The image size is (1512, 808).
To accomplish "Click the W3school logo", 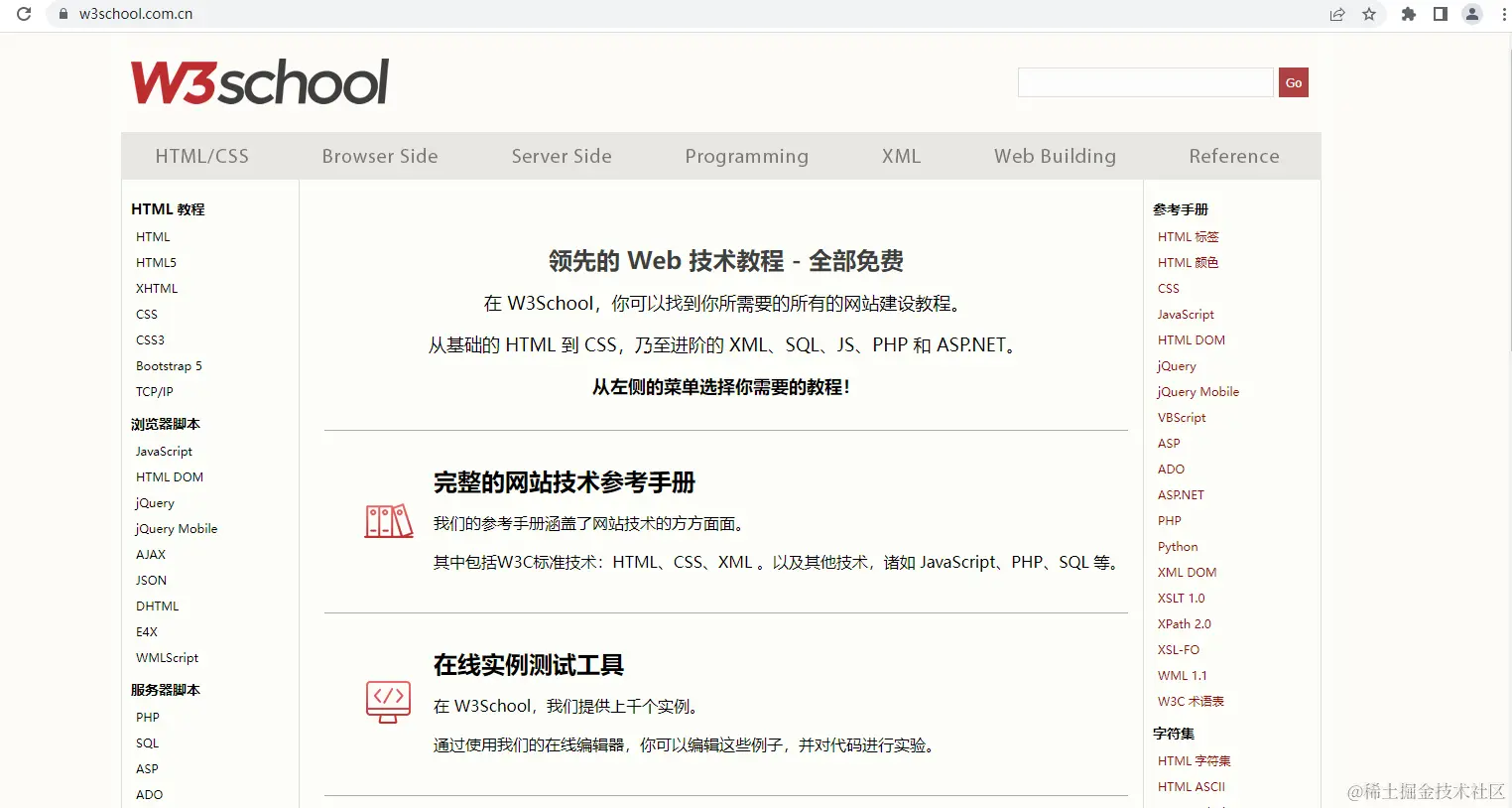I will point(260,82).
